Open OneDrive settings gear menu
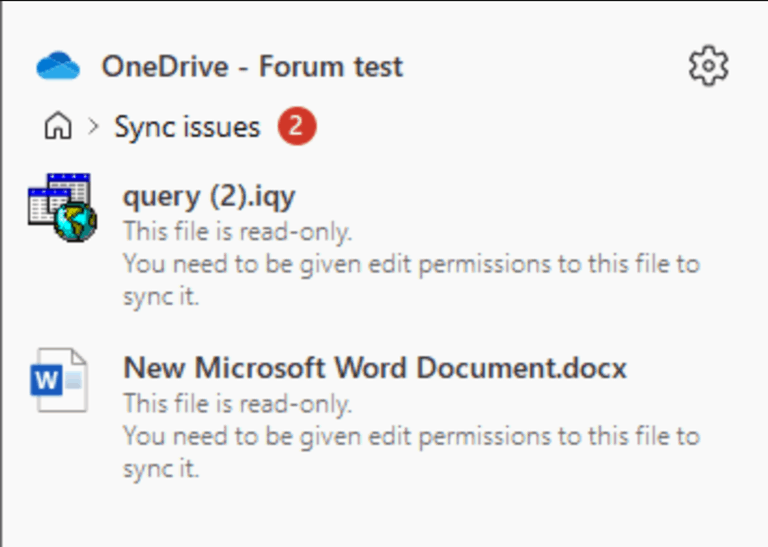The height and width of the screenshot is (547, 768). [x=708, y=66]
